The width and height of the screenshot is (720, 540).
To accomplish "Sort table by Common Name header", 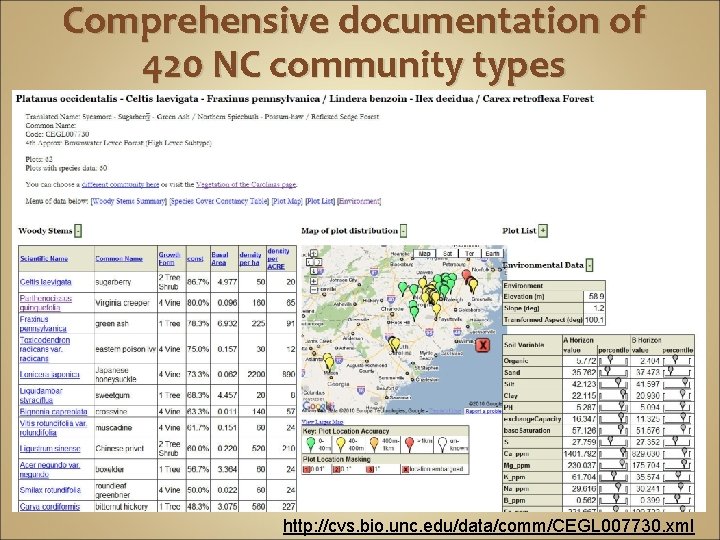I will click(x=119, y=259).
